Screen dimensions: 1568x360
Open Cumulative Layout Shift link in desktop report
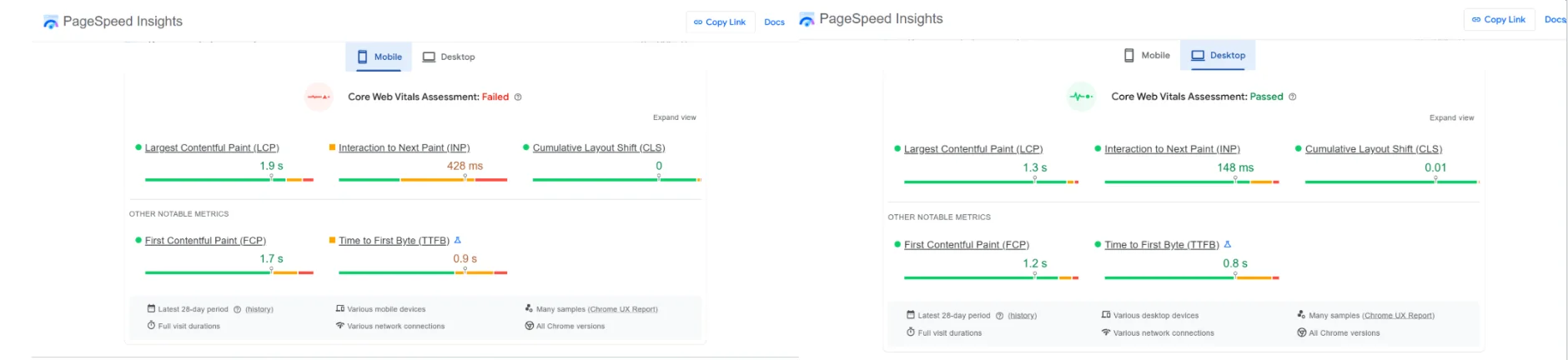[x=1374, y=149]
